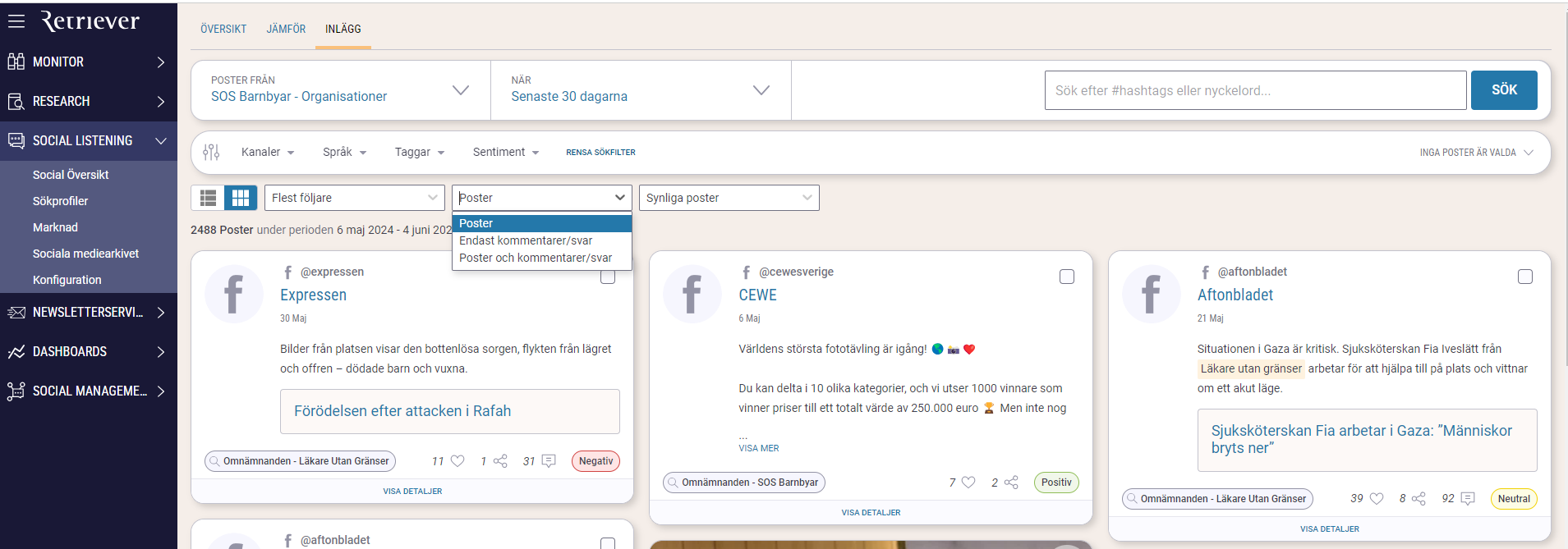Open Sökprofiler in sidebar
Screen dimensions: 1568x549
click(60, 201)
